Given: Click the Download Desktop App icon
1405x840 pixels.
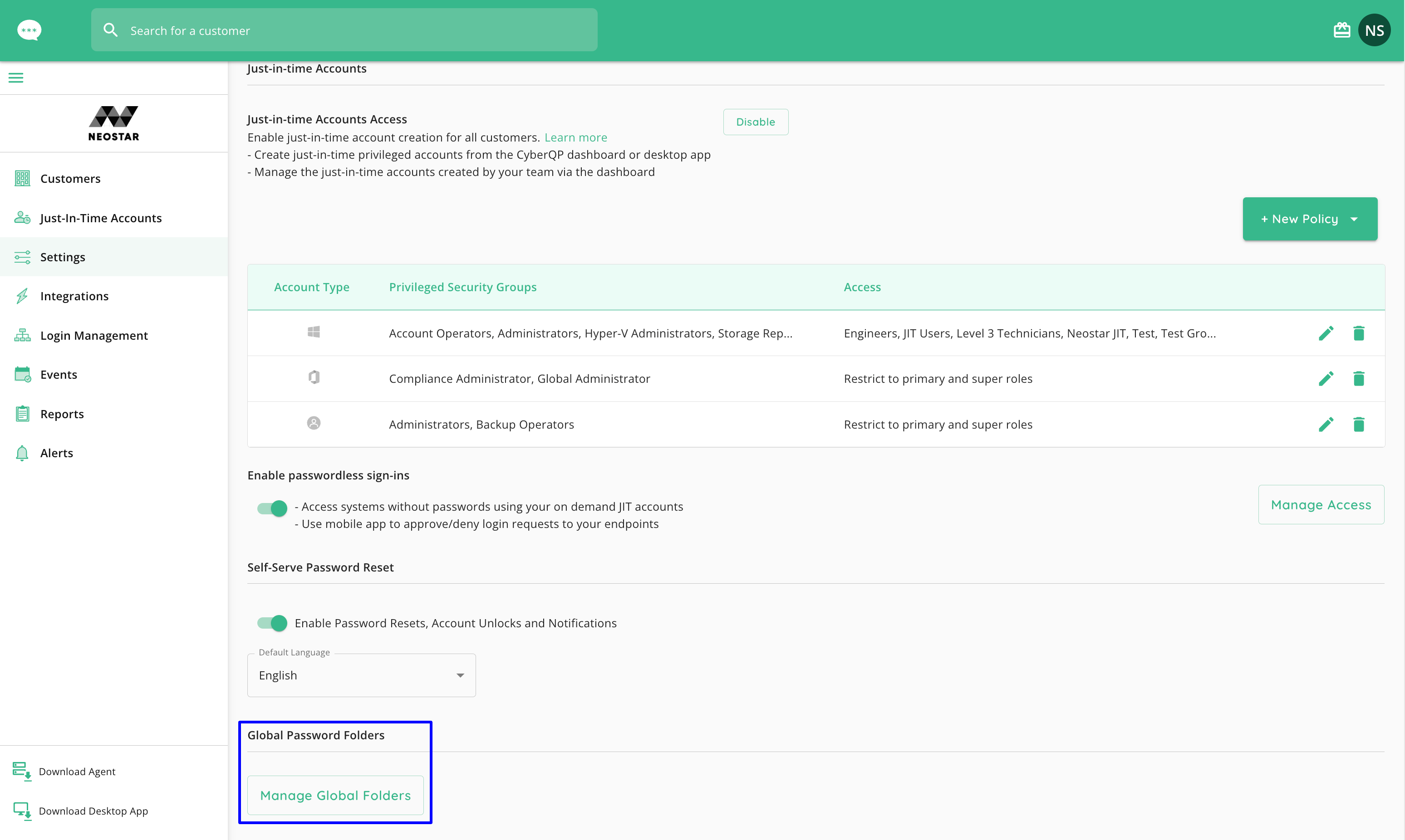Looking at the screenshot, I should (22, 811).
